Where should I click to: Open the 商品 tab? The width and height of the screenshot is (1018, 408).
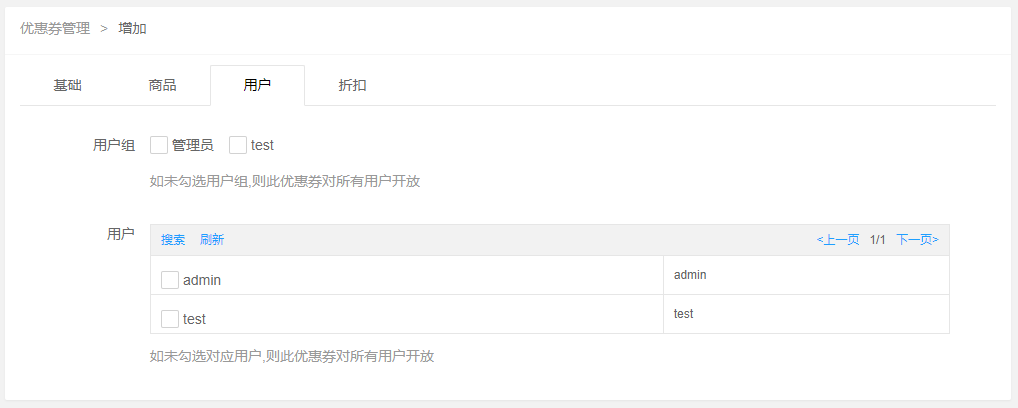click(162, 85)
